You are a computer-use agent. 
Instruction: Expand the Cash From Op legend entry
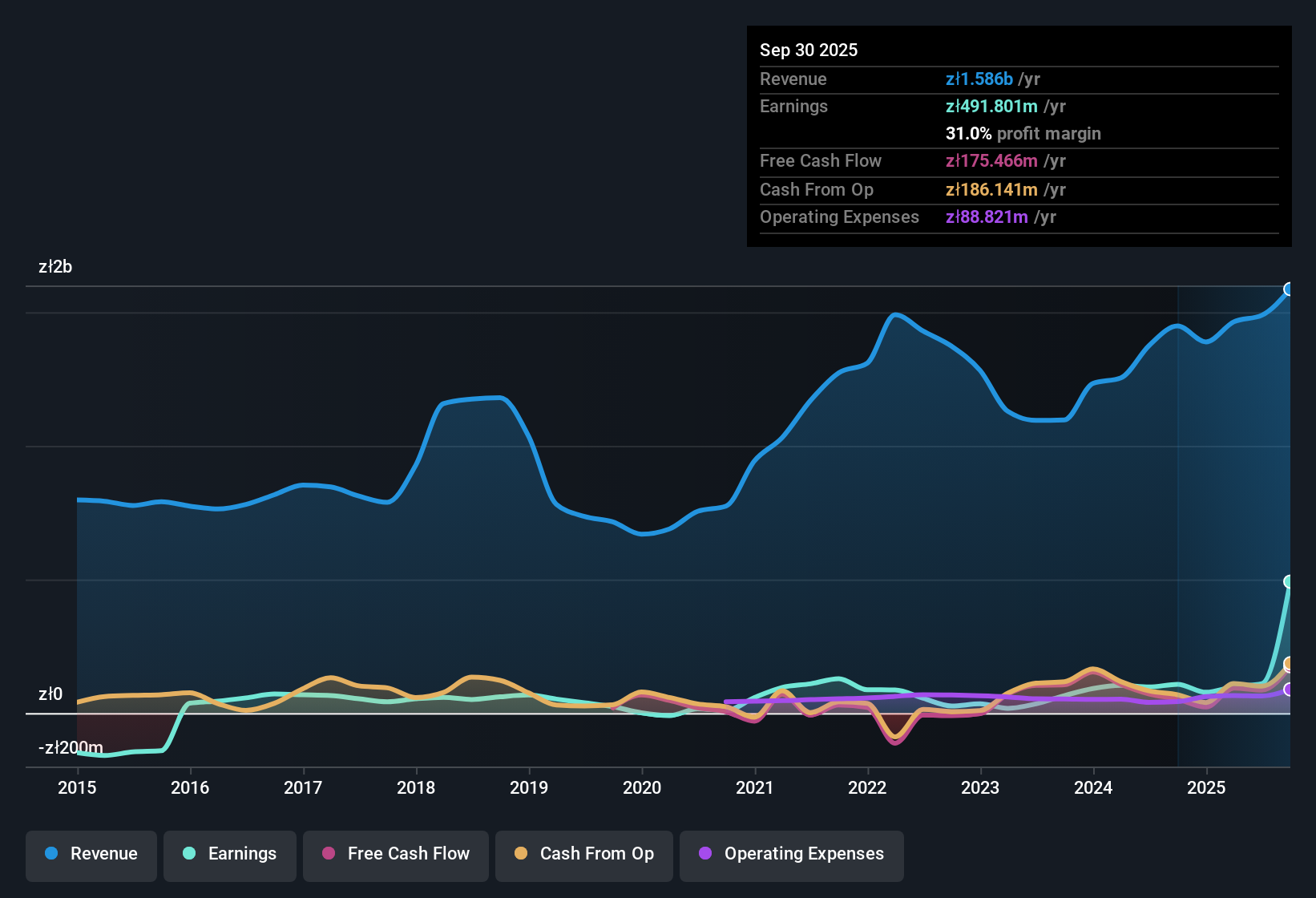pos(583,854)
